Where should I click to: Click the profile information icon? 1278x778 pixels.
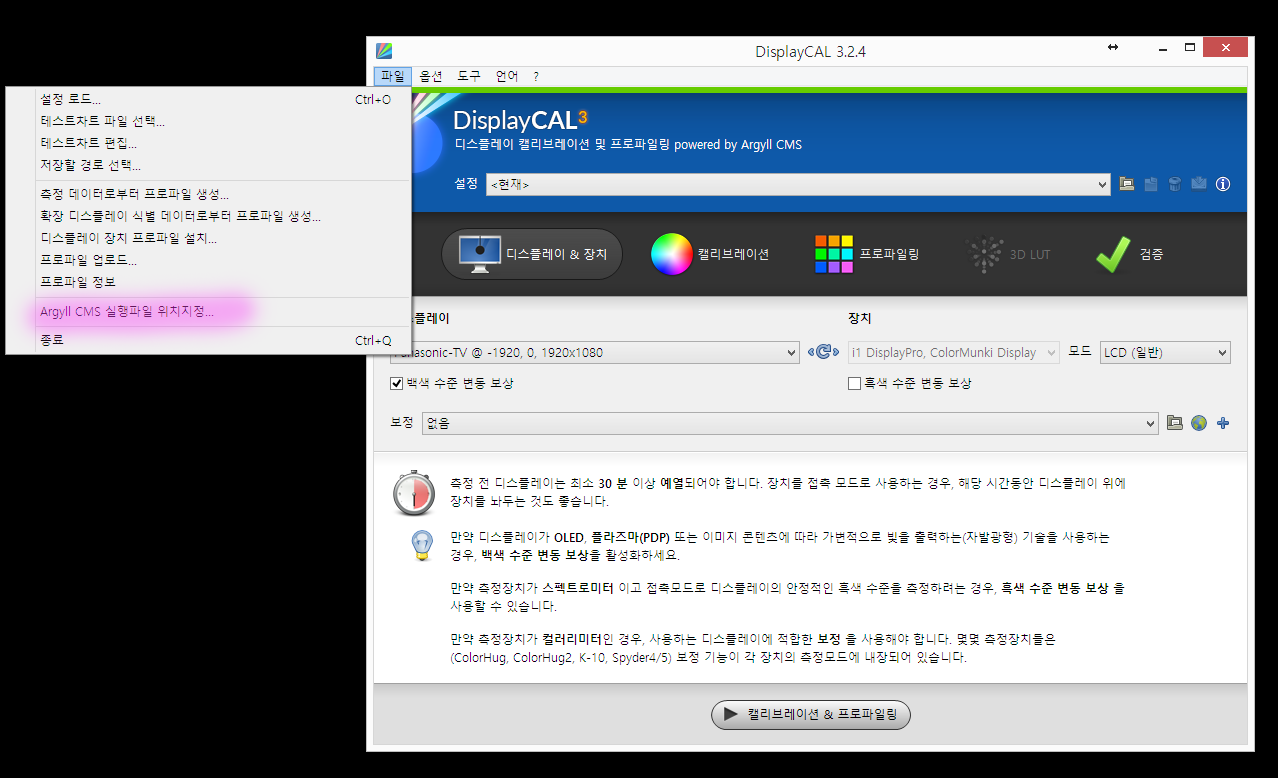[1222, 184]
